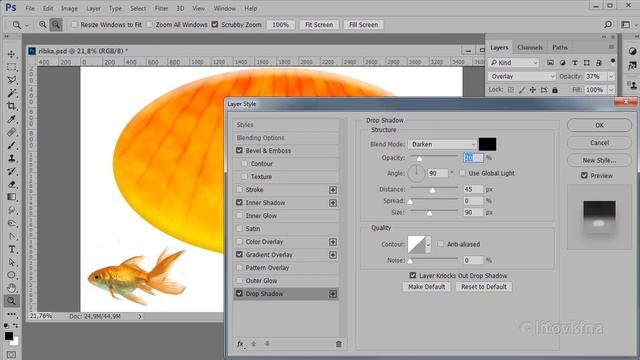Select the Move tool
Screen dimensions: 640x360
tap(11, 54)
